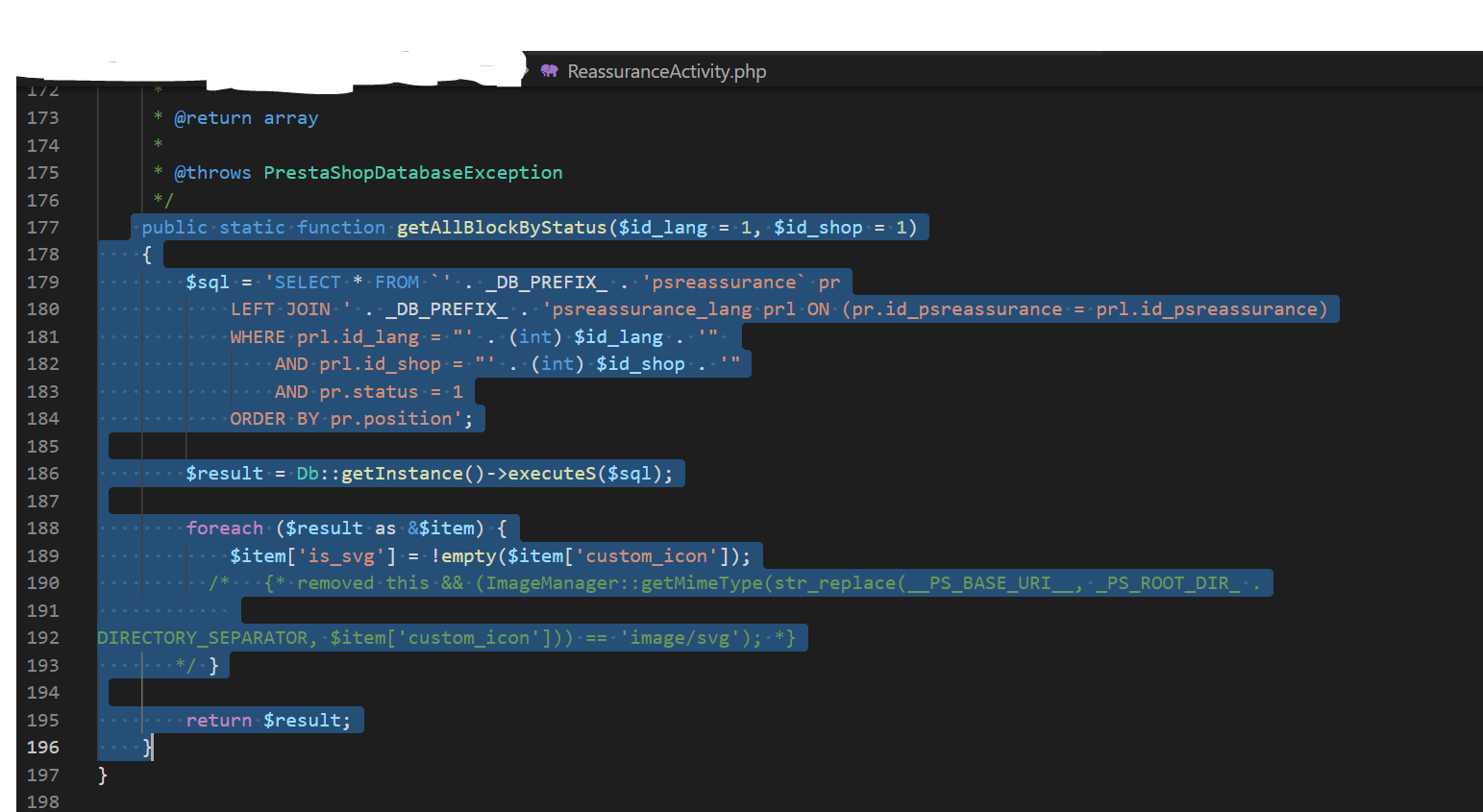Click line number 173 in the gutter
Image resolution: width=1483 pixels, height=812 pixels.
point(42,117)
